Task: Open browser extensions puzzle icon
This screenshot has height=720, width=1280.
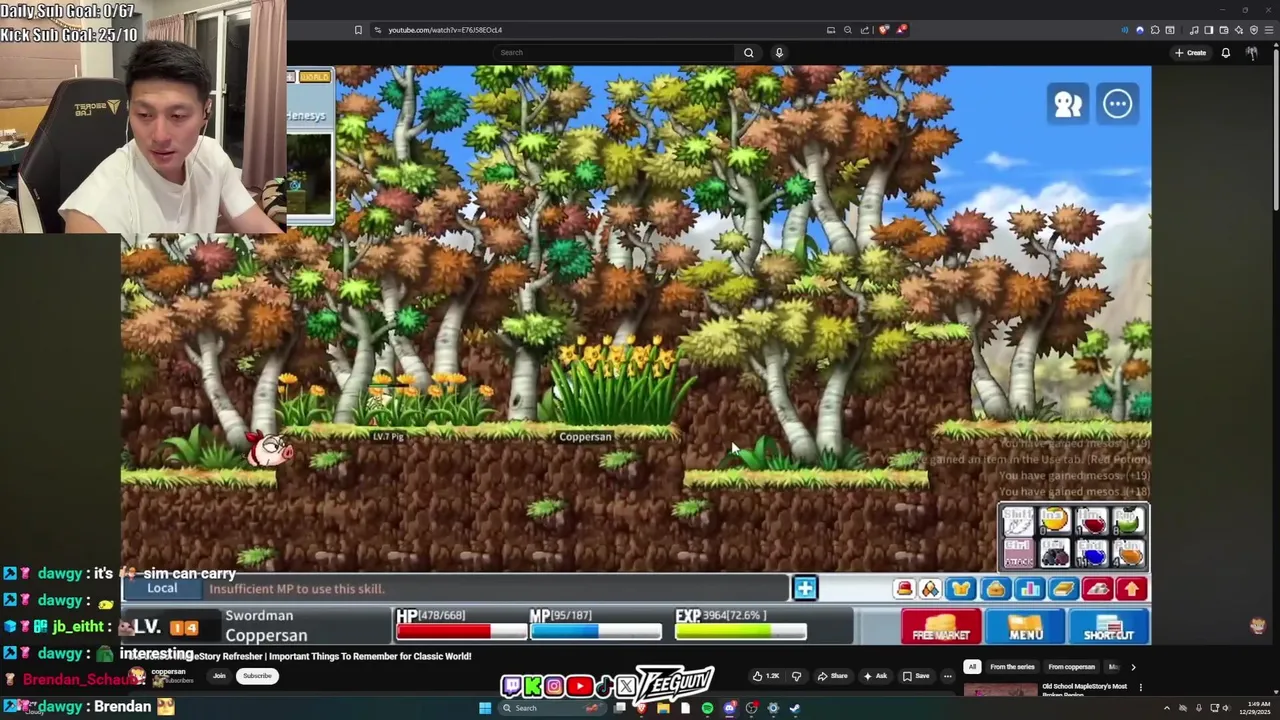Action: point(1155,30)
